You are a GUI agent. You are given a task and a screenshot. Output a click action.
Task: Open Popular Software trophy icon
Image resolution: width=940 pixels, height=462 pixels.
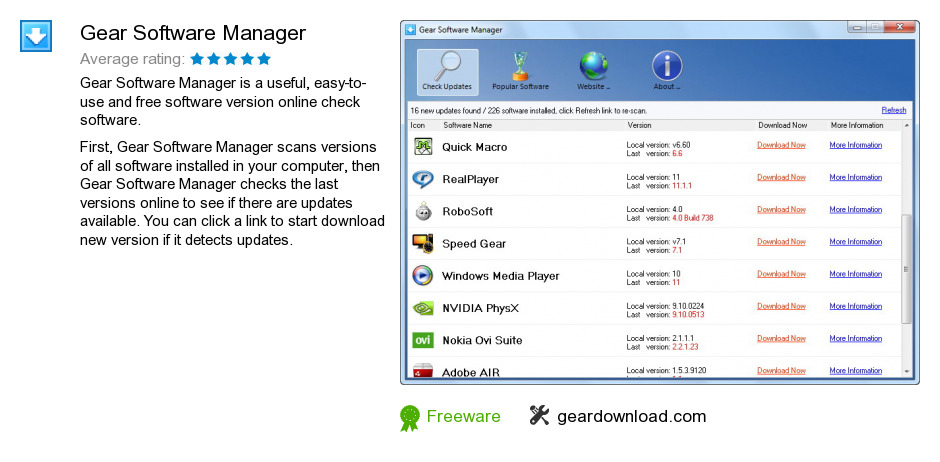click(520, 73)
